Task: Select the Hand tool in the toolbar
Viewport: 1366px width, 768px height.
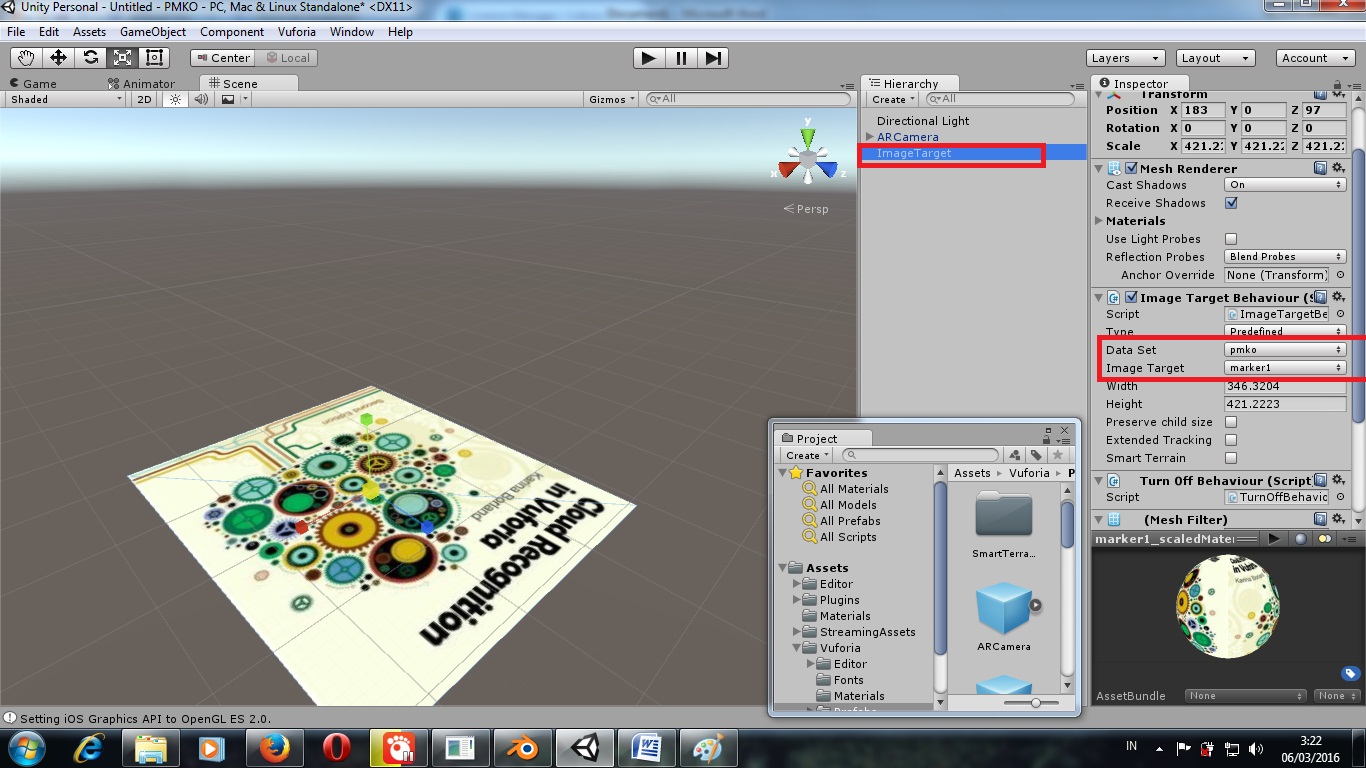Action: point(26,58)
